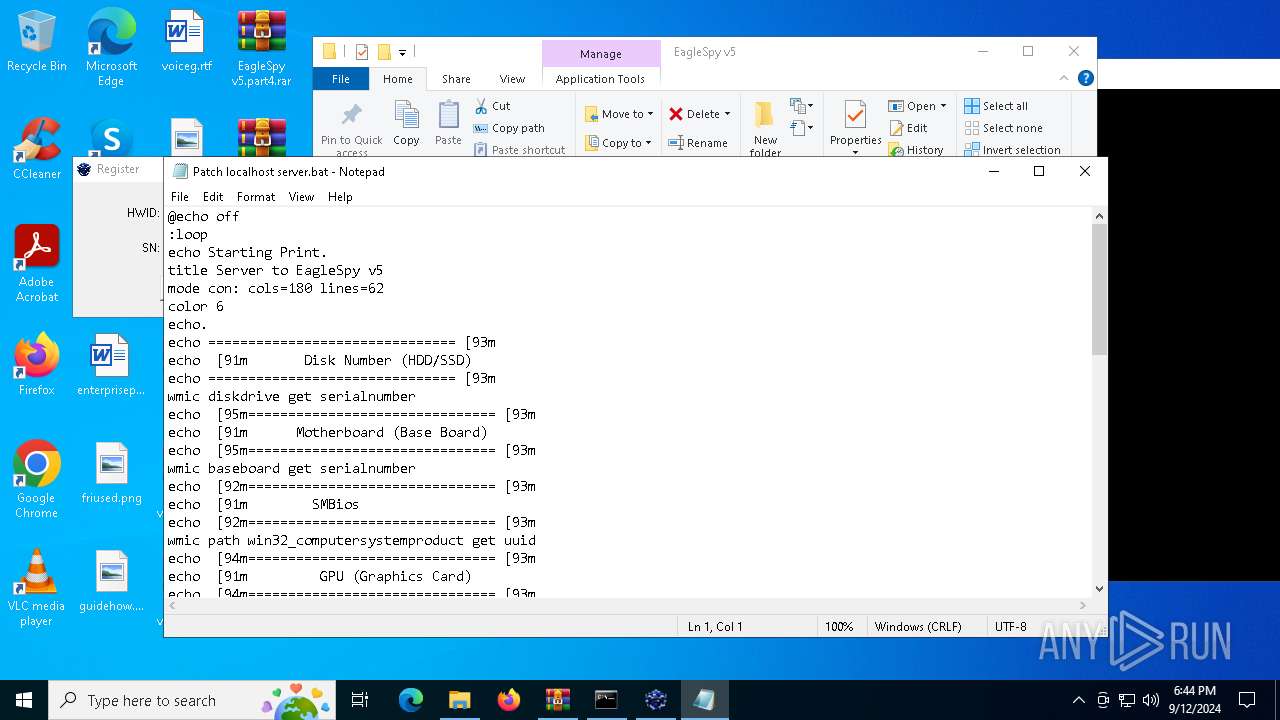Select the friused.png desktop file
Image resolution: width=1280 pixels, height=720 pixels.
click(111, 472)
